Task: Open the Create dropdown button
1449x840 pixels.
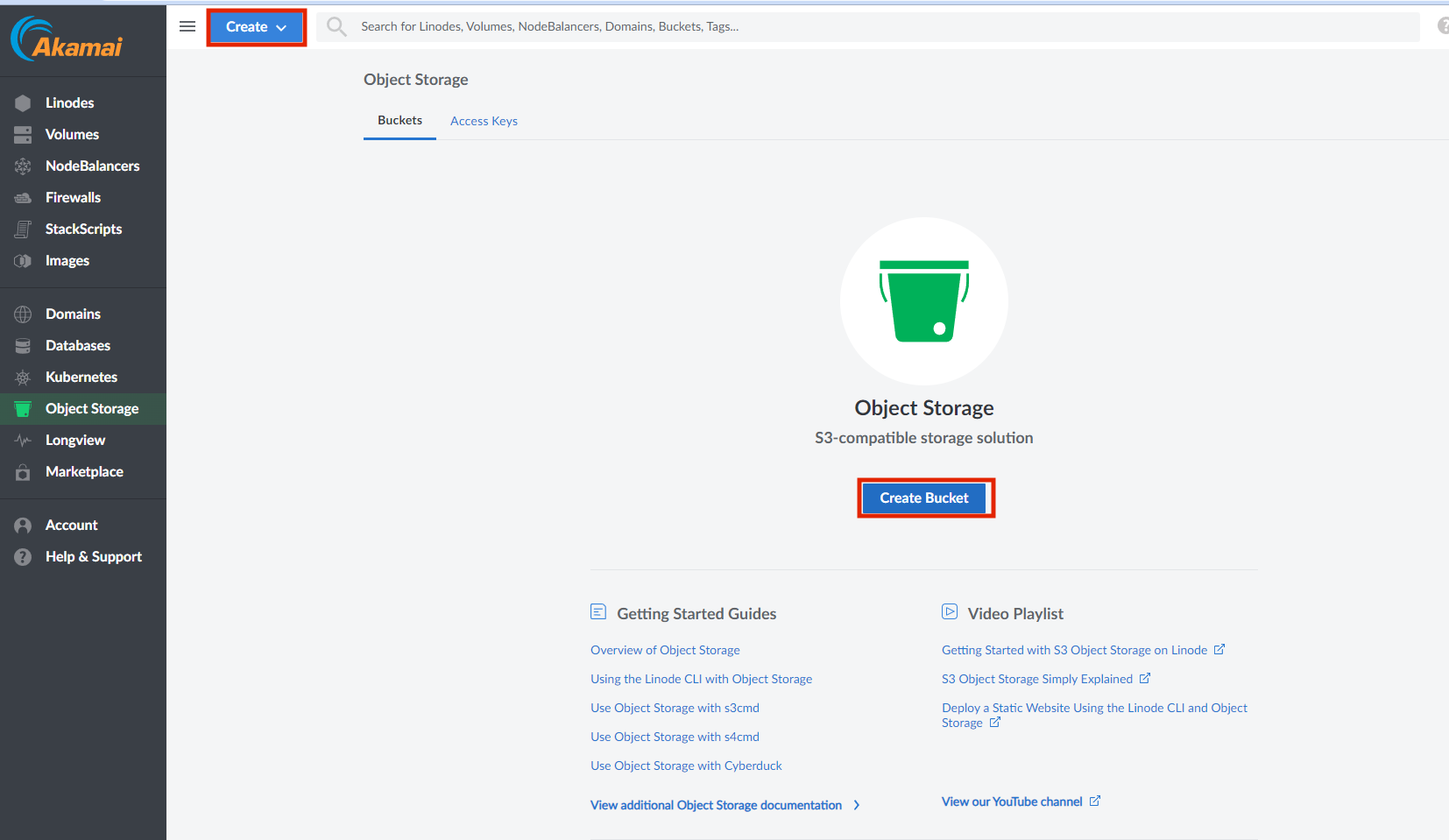Action: [257, 27]
